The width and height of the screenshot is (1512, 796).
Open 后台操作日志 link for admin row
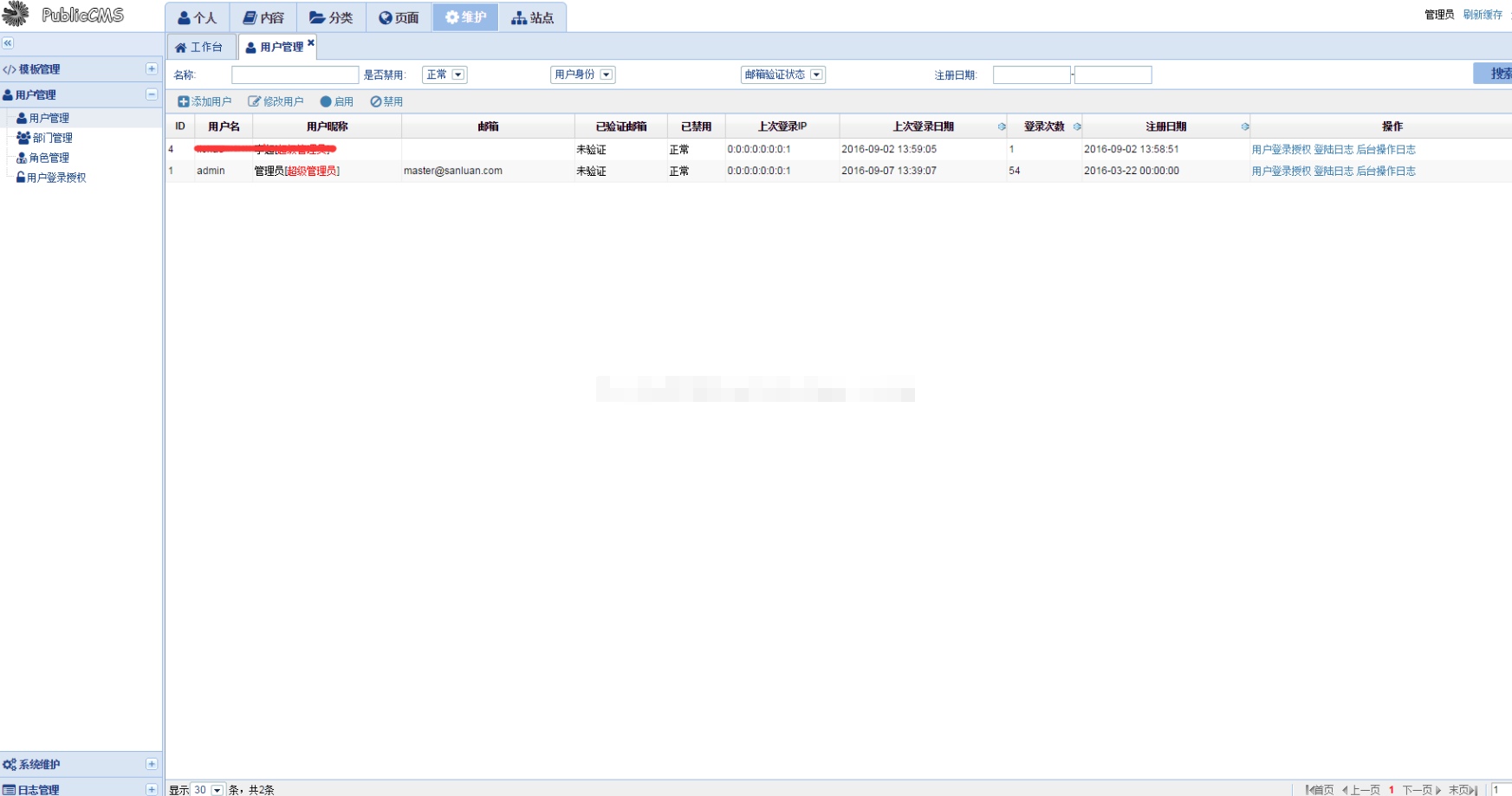click(x=1385, y=171)
